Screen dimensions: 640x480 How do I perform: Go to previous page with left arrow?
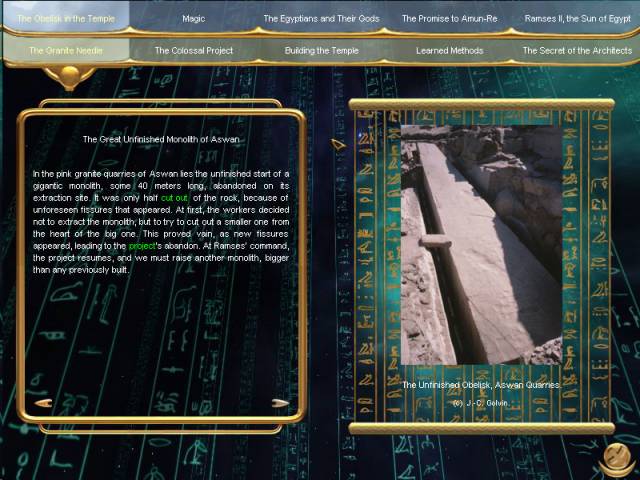pos(42,403)
